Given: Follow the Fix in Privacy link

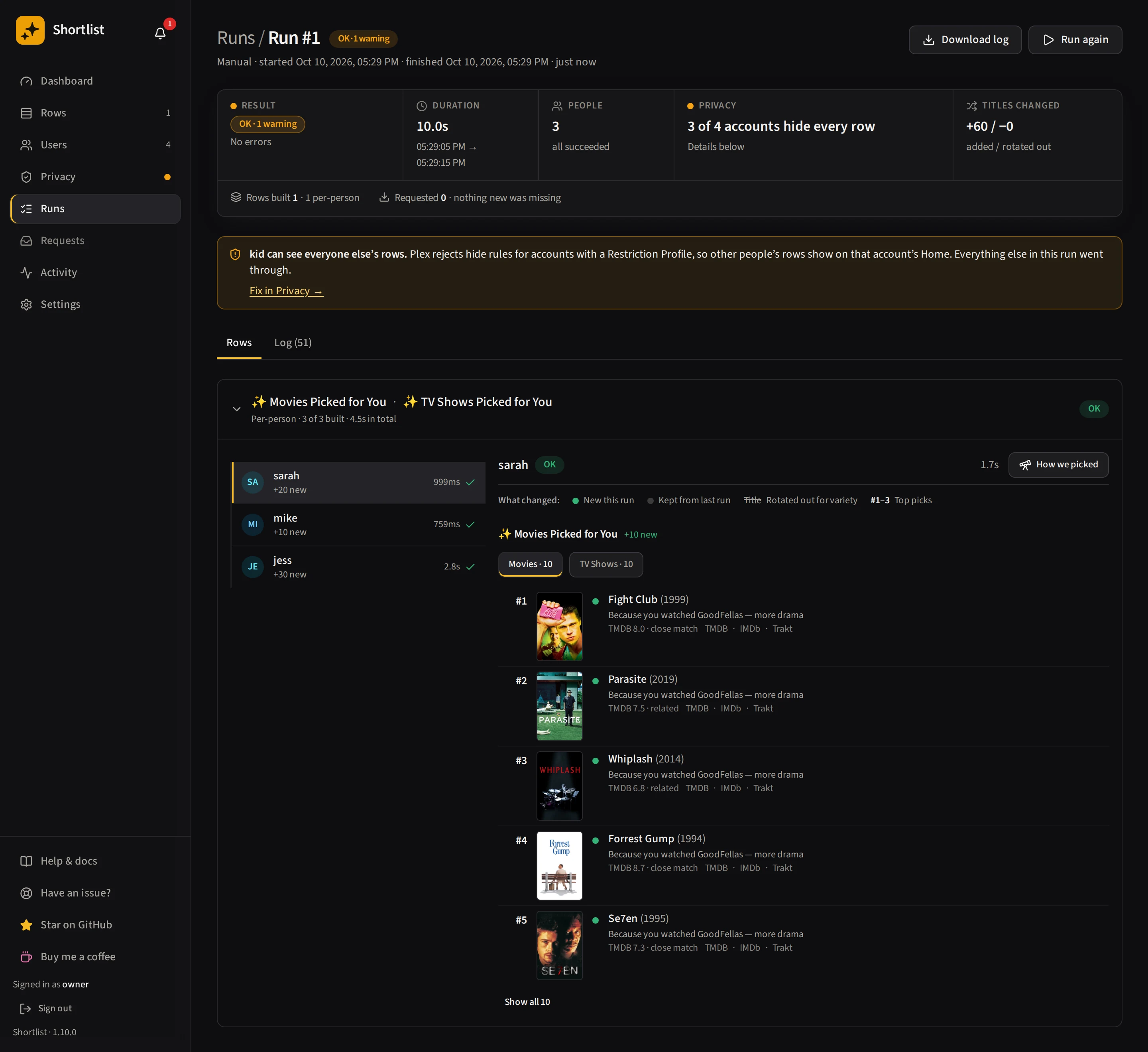Looking at the screenshot, I should [x=286, y=291].
